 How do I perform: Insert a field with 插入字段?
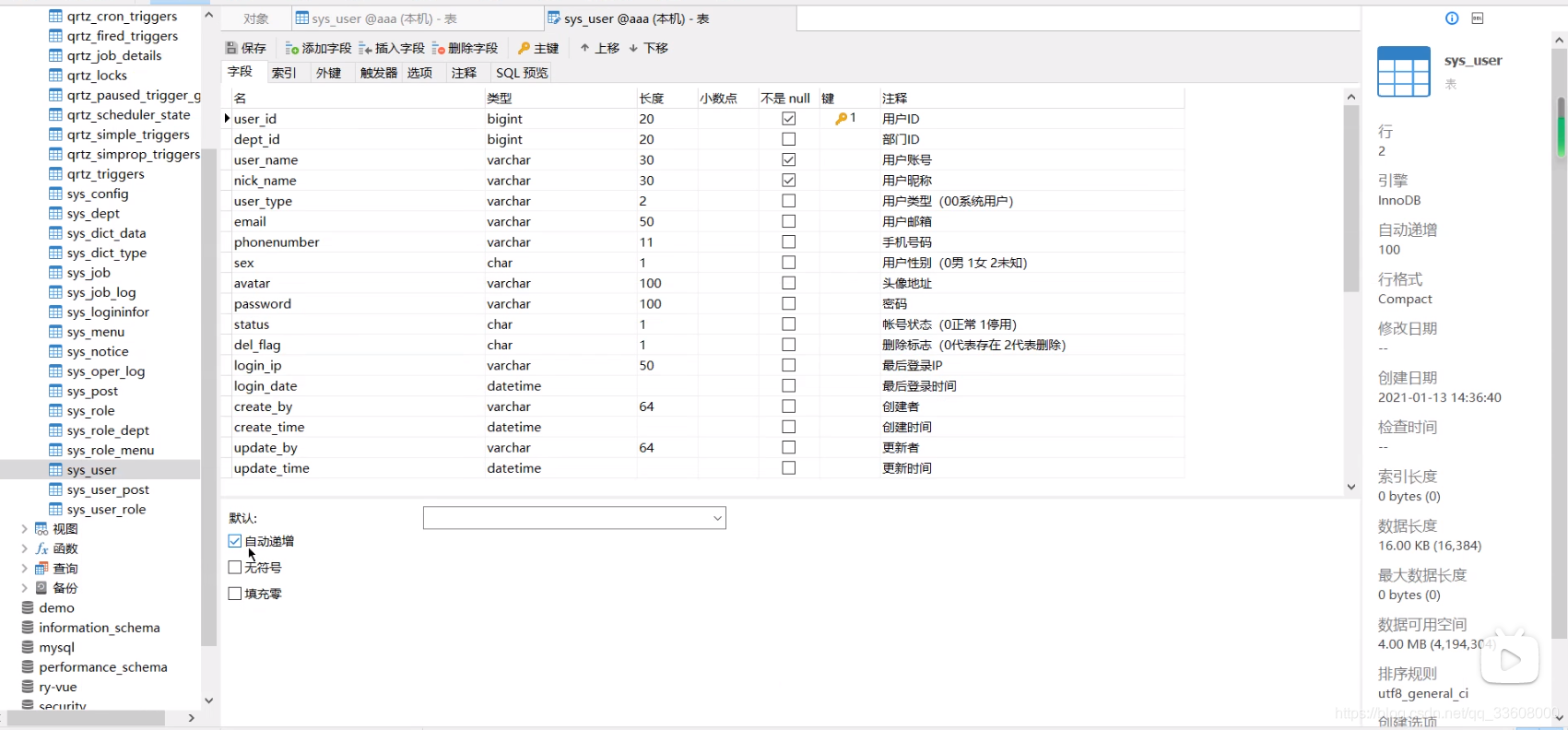coord(392,48)
